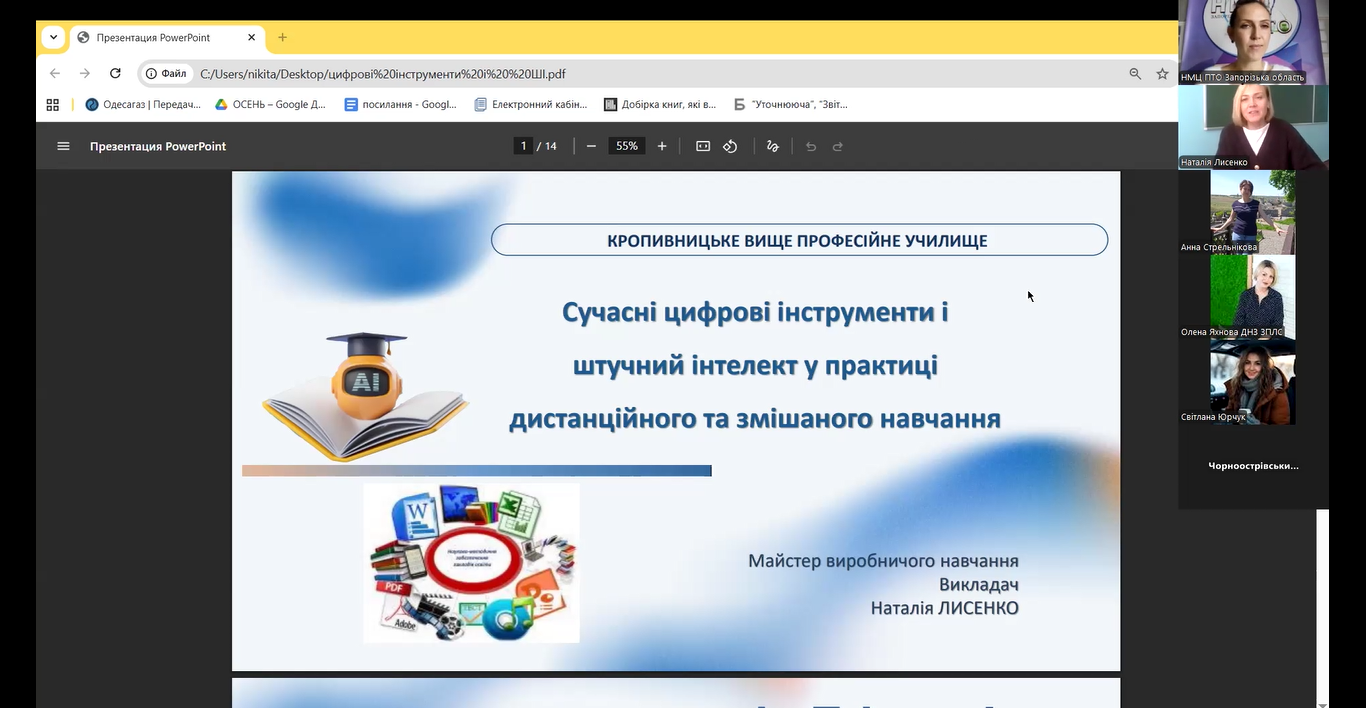
Task: Reload the page in the browser
Action: click(115, 73)
